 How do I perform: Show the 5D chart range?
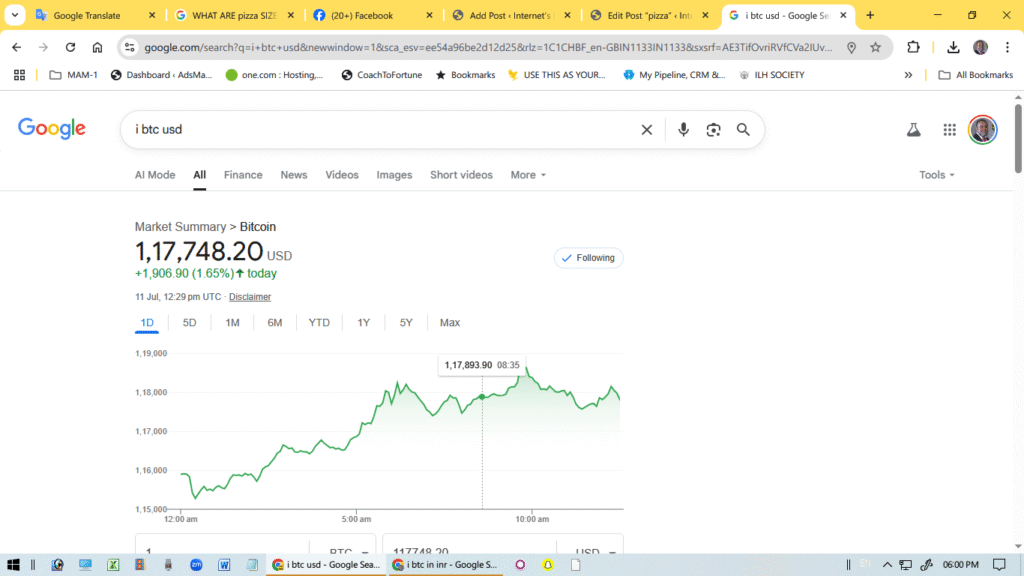pyautogui.click(x=189, y=323)
